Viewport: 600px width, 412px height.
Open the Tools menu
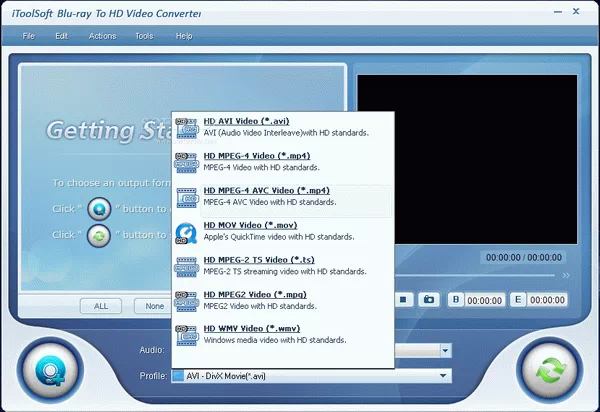point(144,36)
